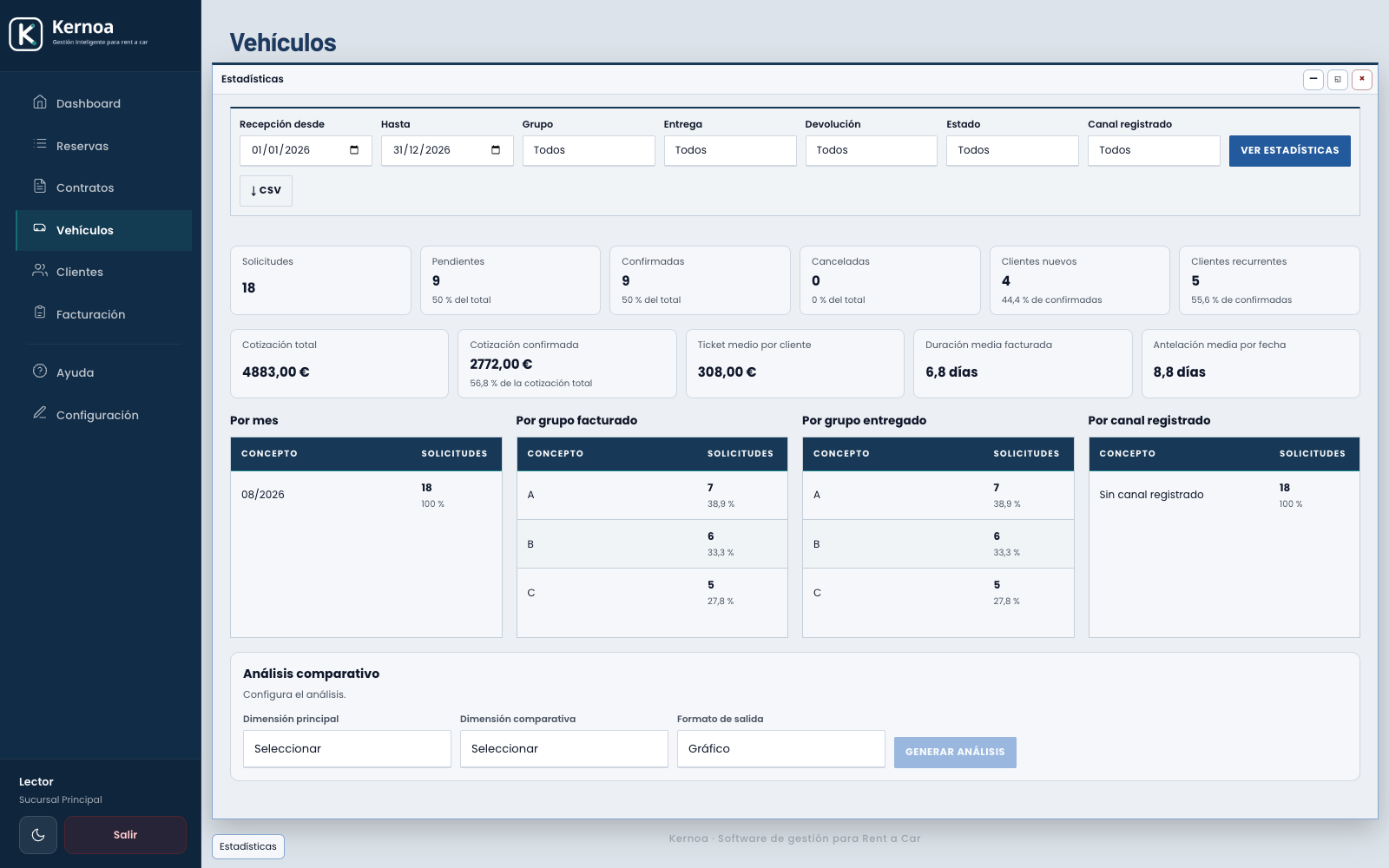
Task: Click the Salir logout button
Action: pyautogui.click(x=125, y=835)
